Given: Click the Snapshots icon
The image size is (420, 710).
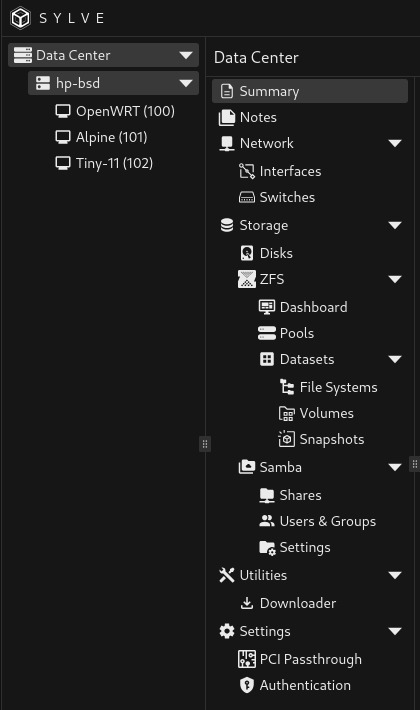Looking at the screenshot, I should pyautogui.click(x=286, y=439).
